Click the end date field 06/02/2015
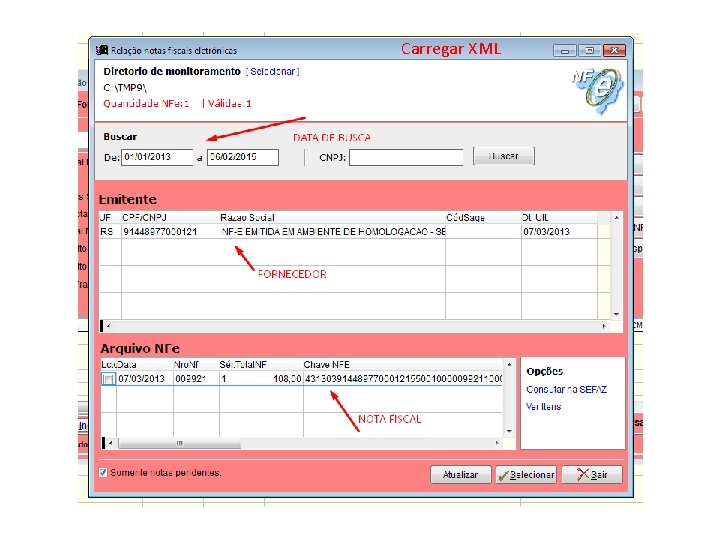Screen dimensions: 720x540 tap(242, 157)
